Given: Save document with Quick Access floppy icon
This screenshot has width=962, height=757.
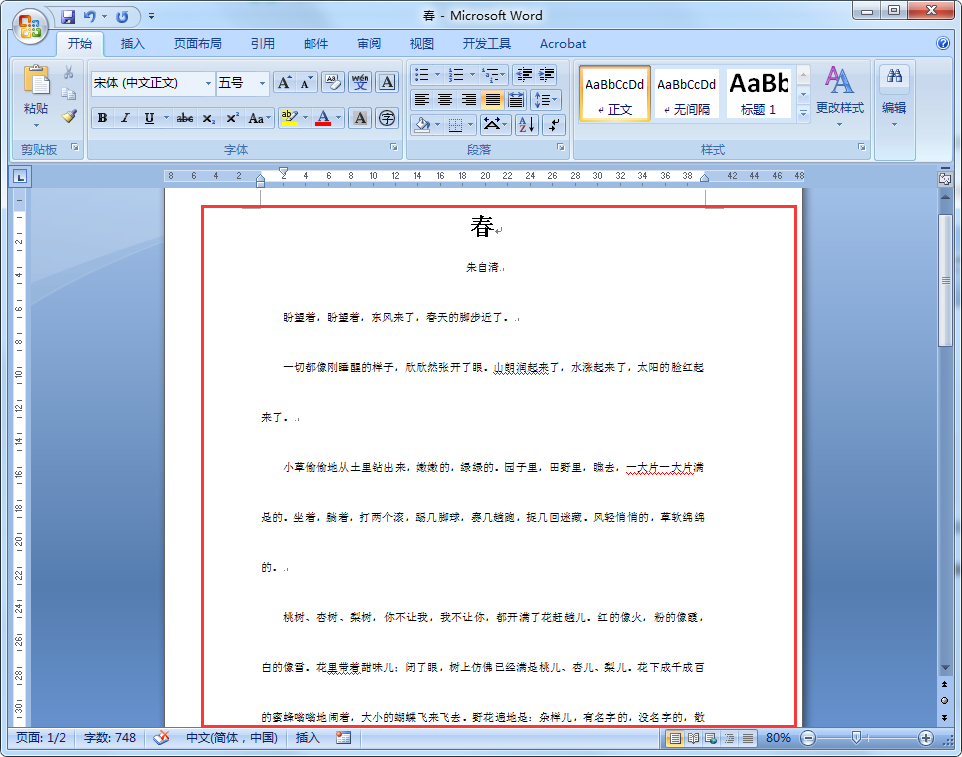Looking at the screenshot, I should (x=68, y=17).
